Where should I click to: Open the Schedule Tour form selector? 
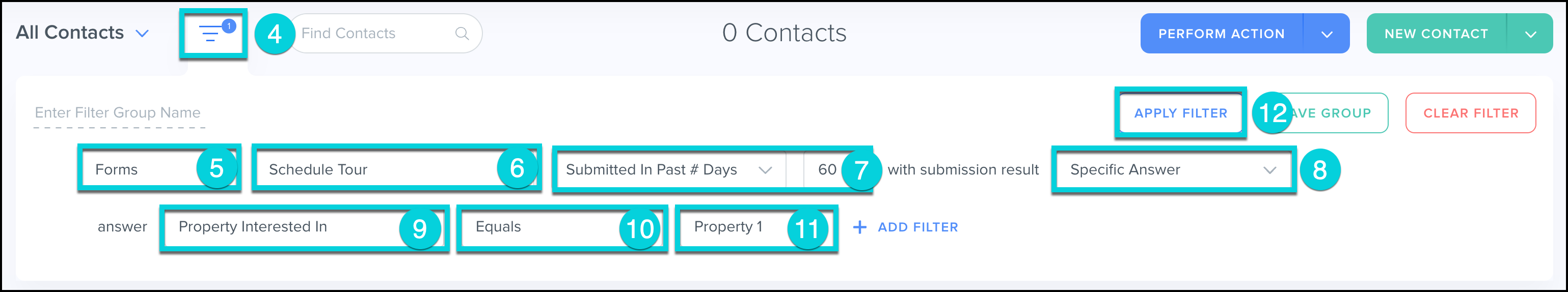coord(377,170)
